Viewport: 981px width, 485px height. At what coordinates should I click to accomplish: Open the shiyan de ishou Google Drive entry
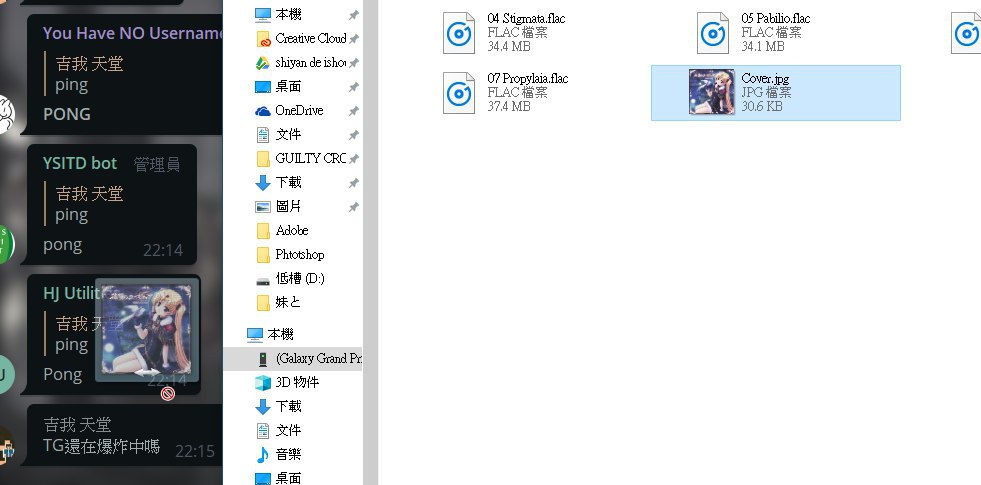tap(310, 63)
